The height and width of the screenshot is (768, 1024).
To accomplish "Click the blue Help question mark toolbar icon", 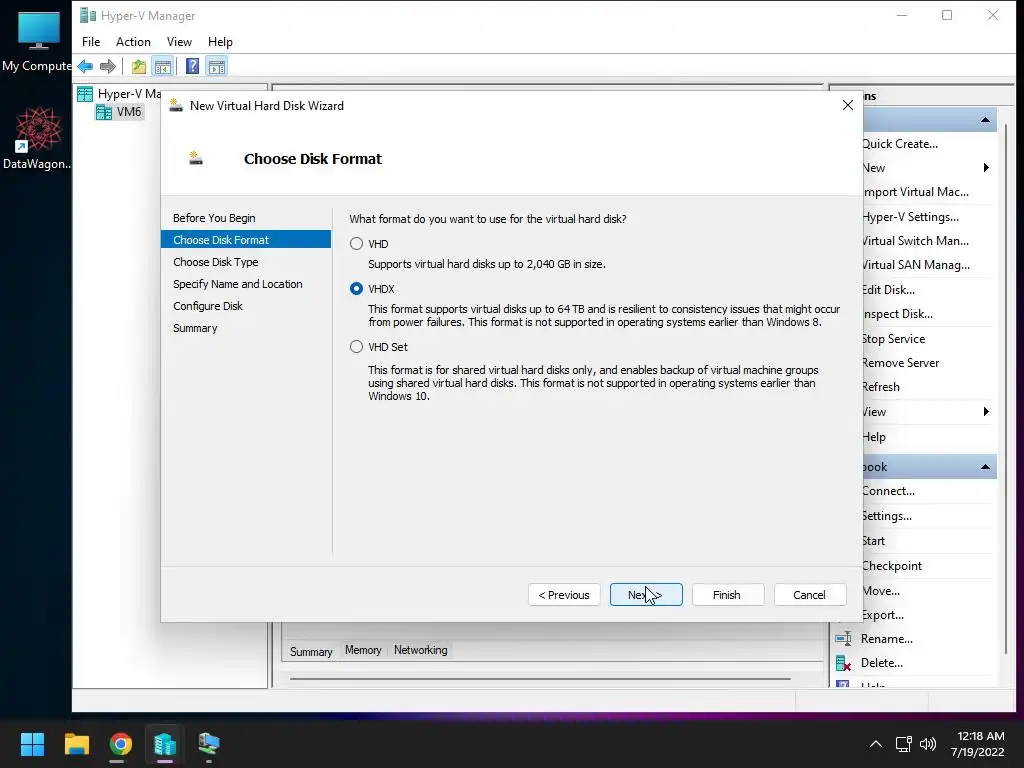I will coord(193,67).
